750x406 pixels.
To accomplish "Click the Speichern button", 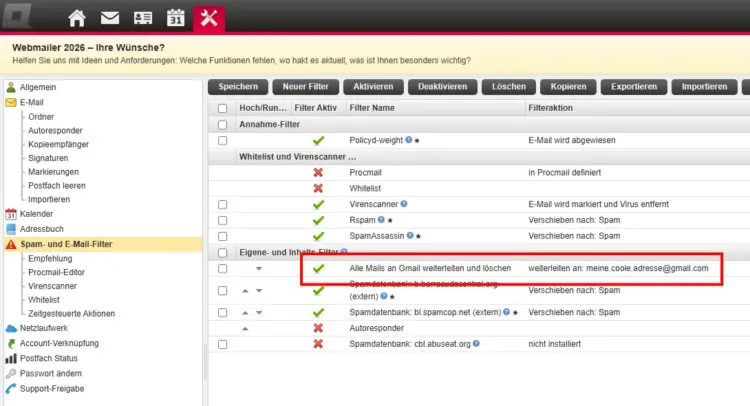I will click(238, 87).
